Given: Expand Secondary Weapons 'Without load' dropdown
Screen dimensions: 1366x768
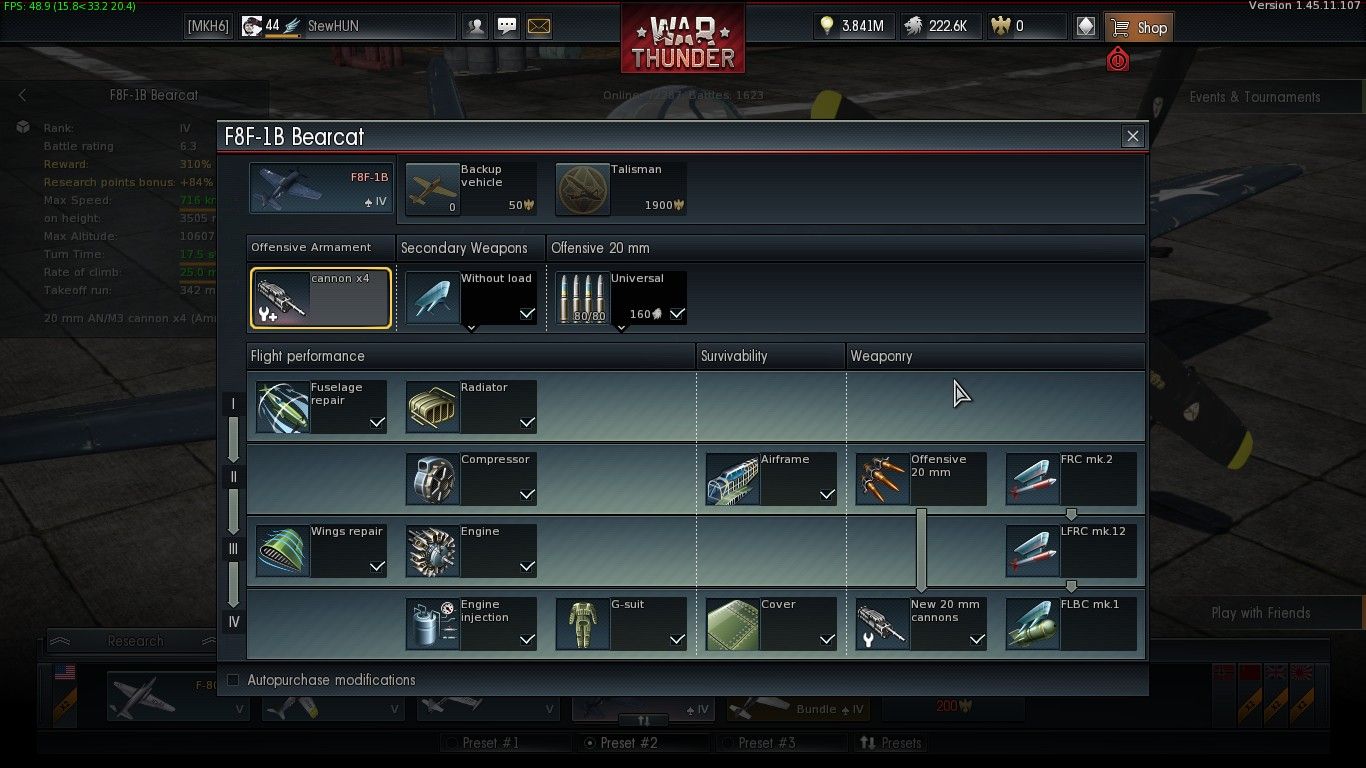Looking at the screenshot, I should 471,327.
